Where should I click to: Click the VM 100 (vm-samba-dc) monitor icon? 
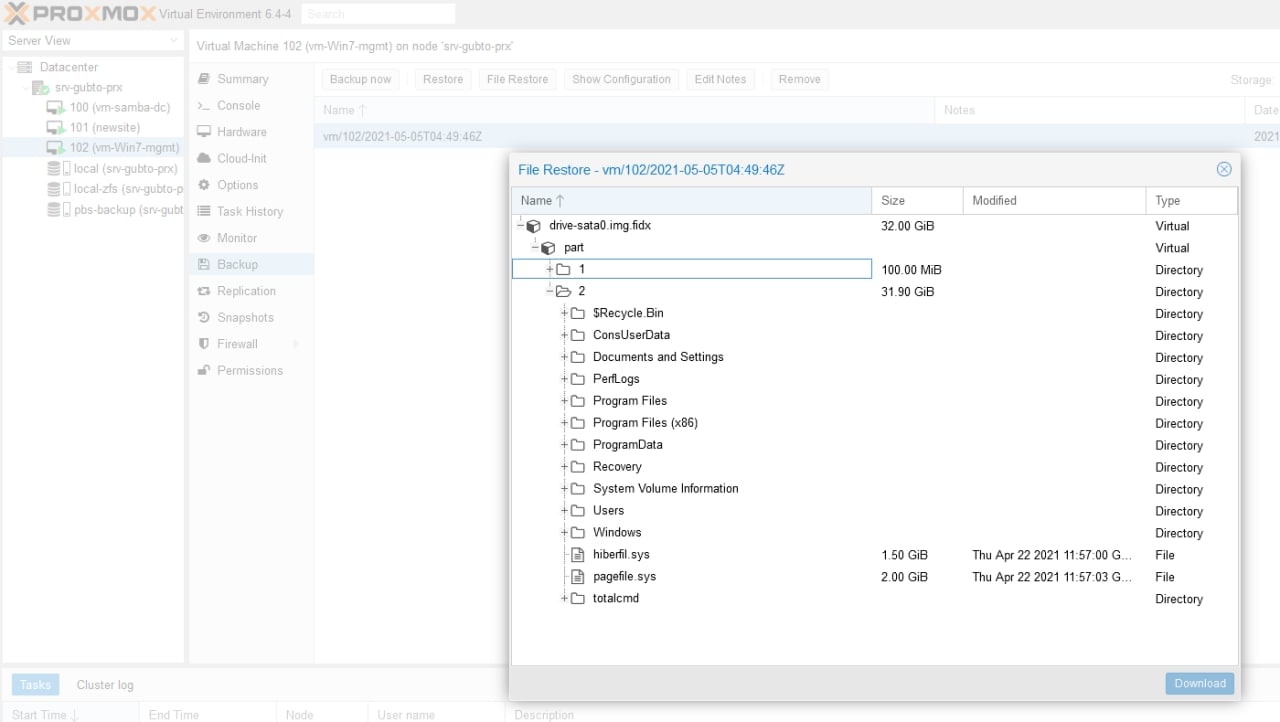(56, 108)
